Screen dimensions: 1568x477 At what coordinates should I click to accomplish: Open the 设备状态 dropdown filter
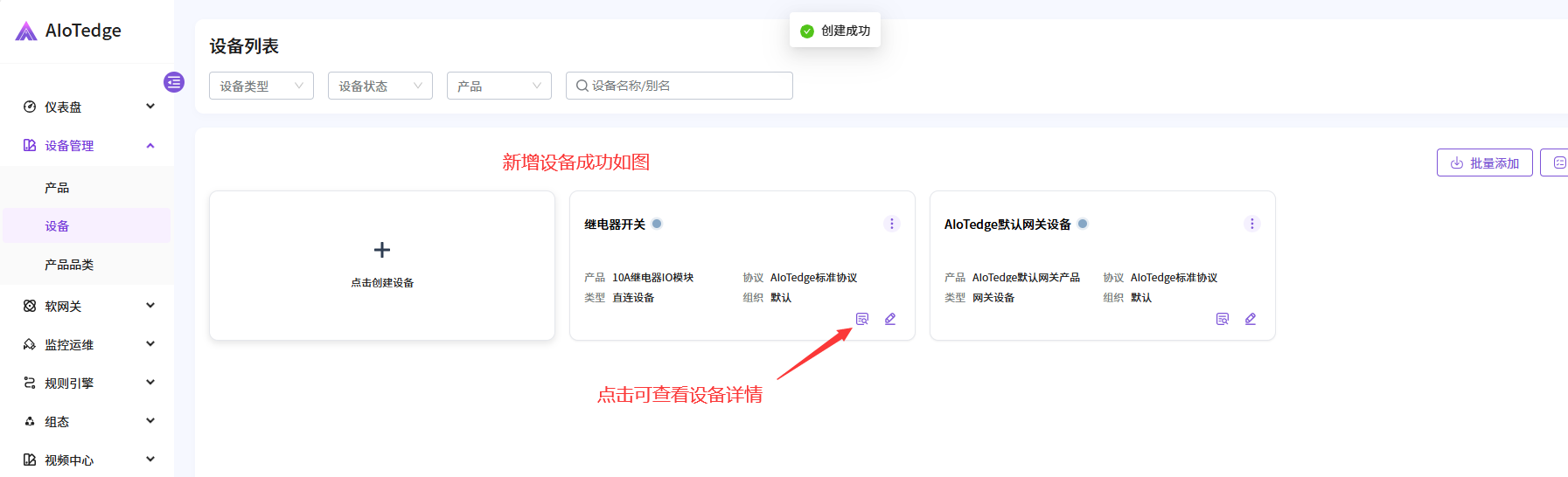coord(380,86)
